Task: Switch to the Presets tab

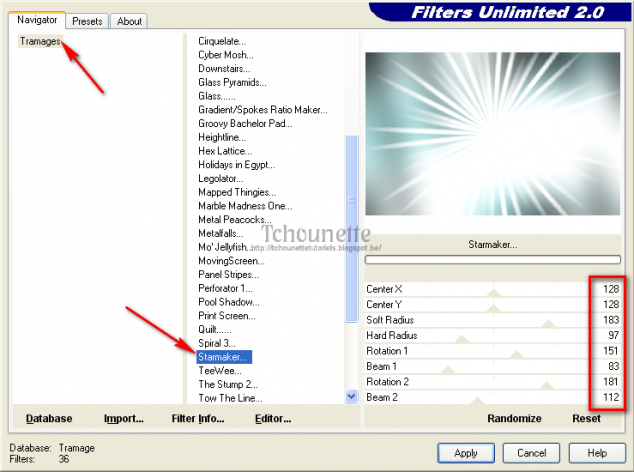Action: click(x=89, y=20)
